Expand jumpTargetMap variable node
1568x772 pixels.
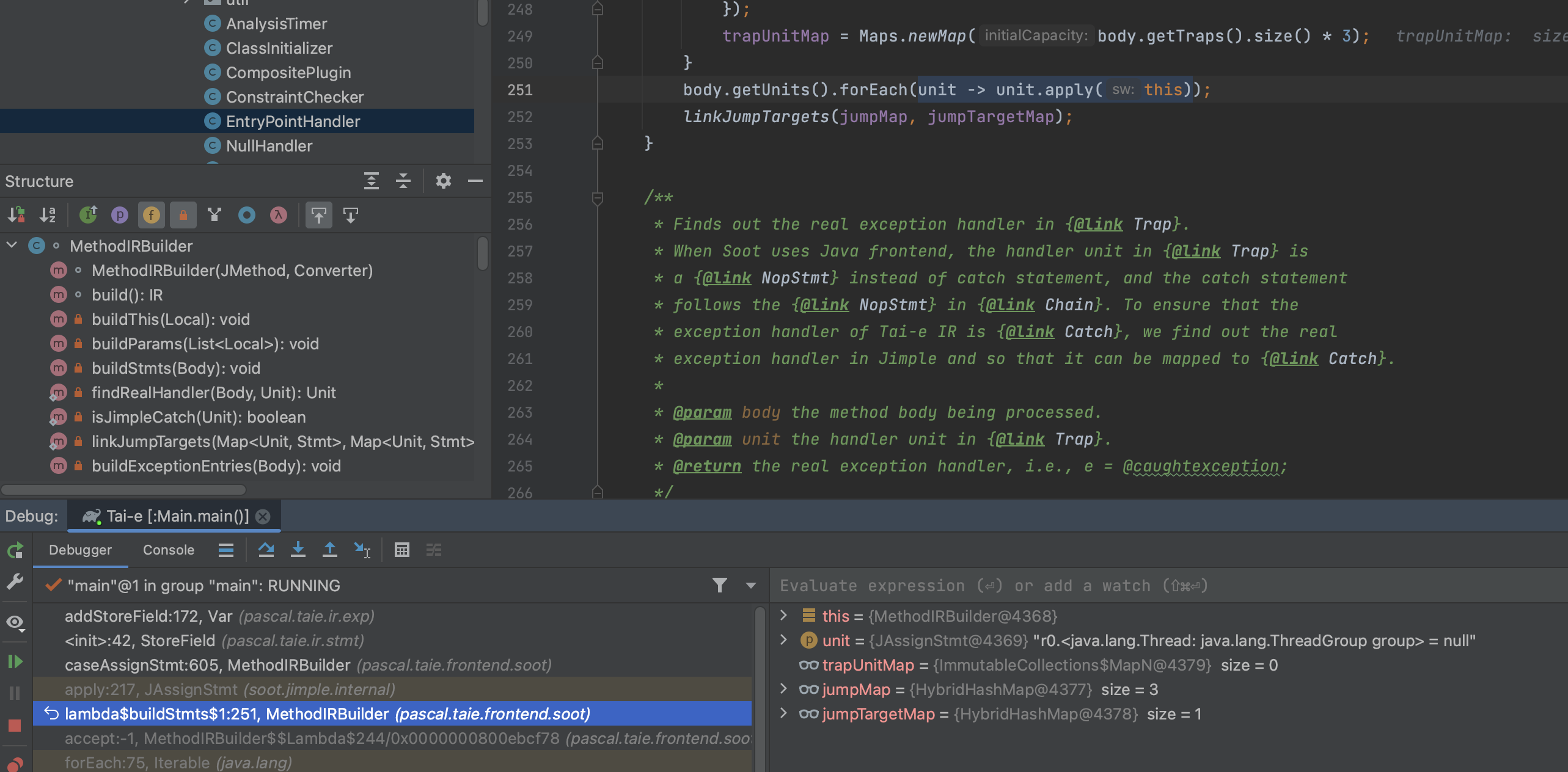(784, 713)
